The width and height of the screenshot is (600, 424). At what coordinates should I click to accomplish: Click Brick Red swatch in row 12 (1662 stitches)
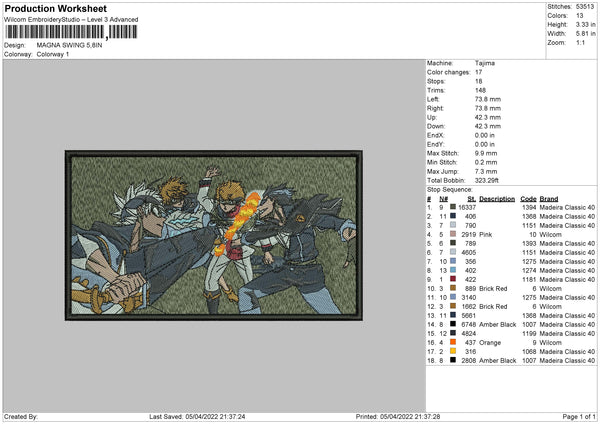453,306
